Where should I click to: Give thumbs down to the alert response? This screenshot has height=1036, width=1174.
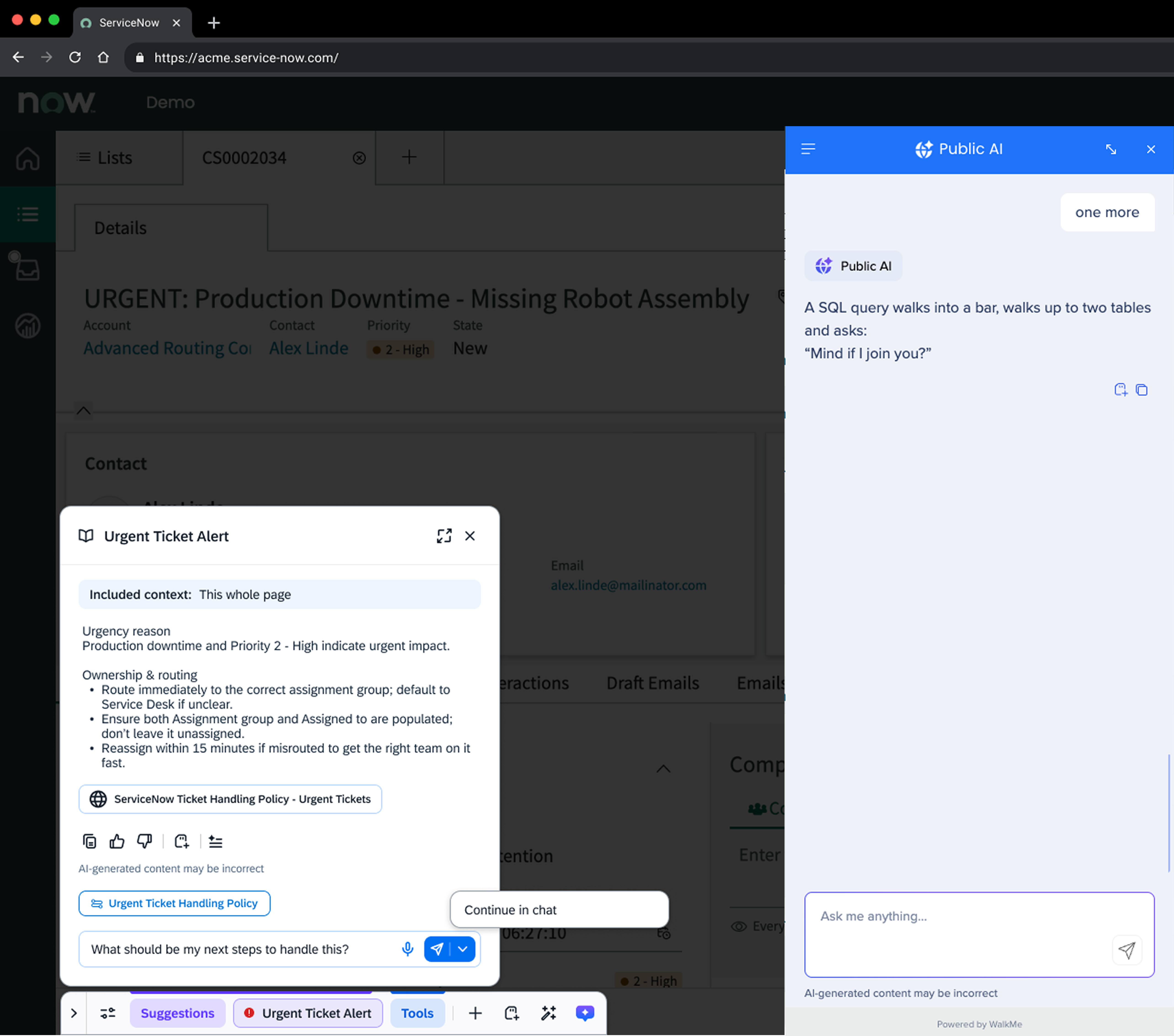click(x=144, y=841)
